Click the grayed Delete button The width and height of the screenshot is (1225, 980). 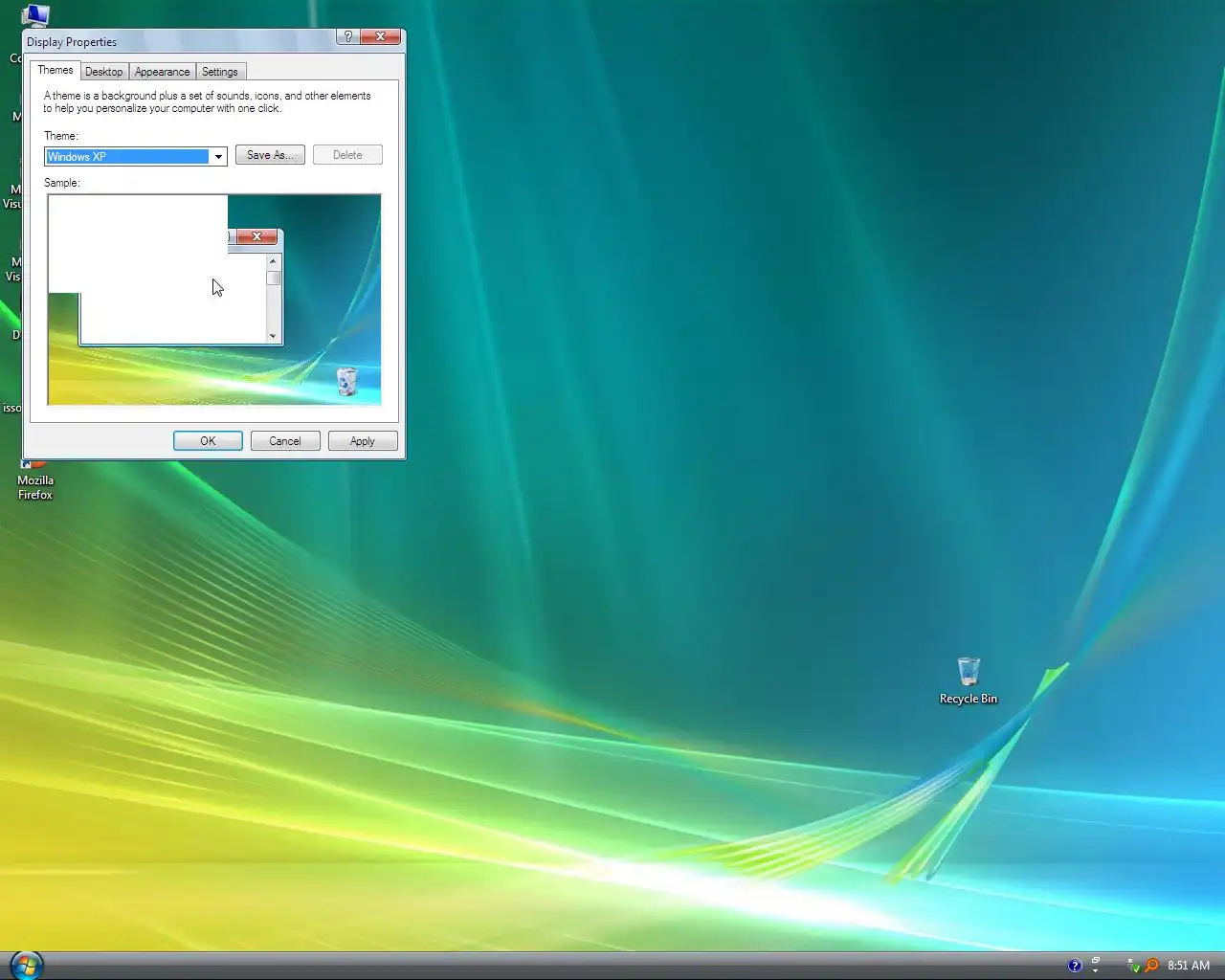click(347, 155)
